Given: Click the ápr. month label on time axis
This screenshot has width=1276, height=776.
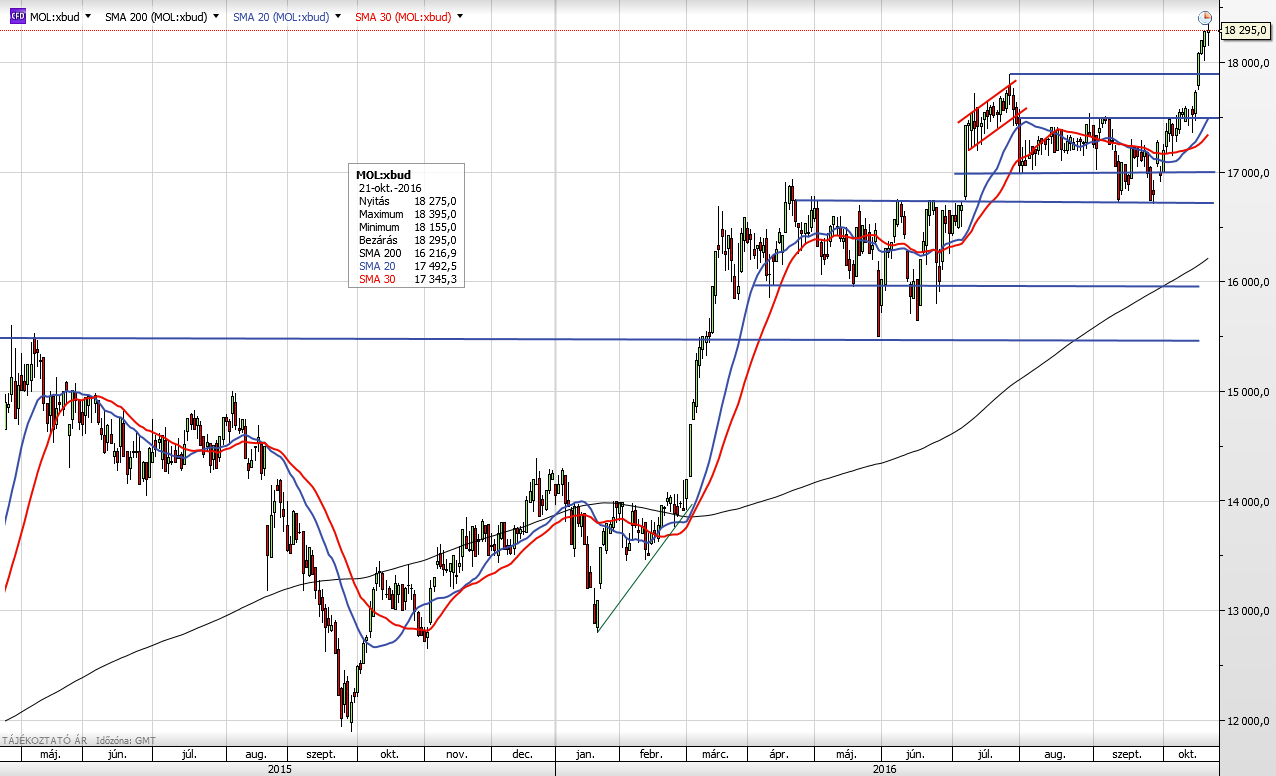Looking at the screenshot, I should point(780,754).
